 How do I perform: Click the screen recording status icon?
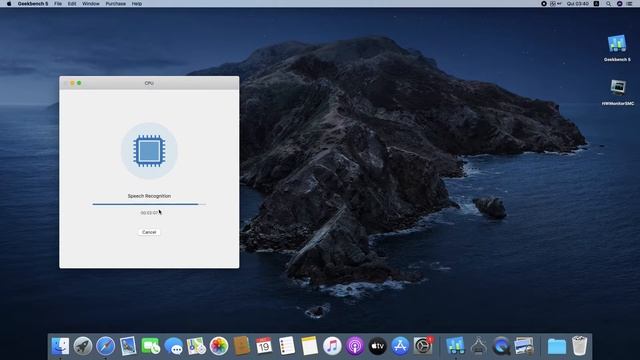pos(544,4)
